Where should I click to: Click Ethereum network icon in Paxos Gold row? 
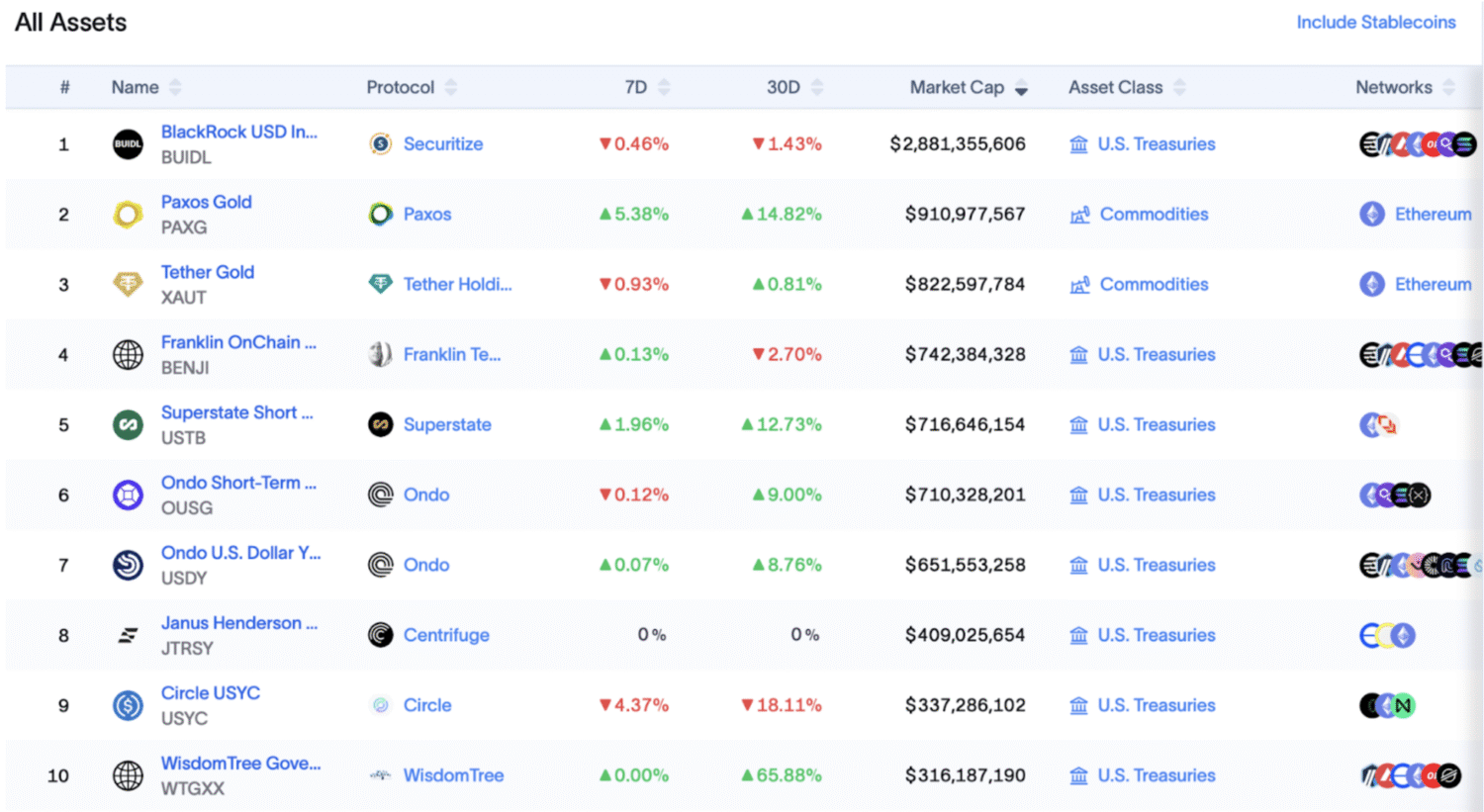(x=1372, y=215)
